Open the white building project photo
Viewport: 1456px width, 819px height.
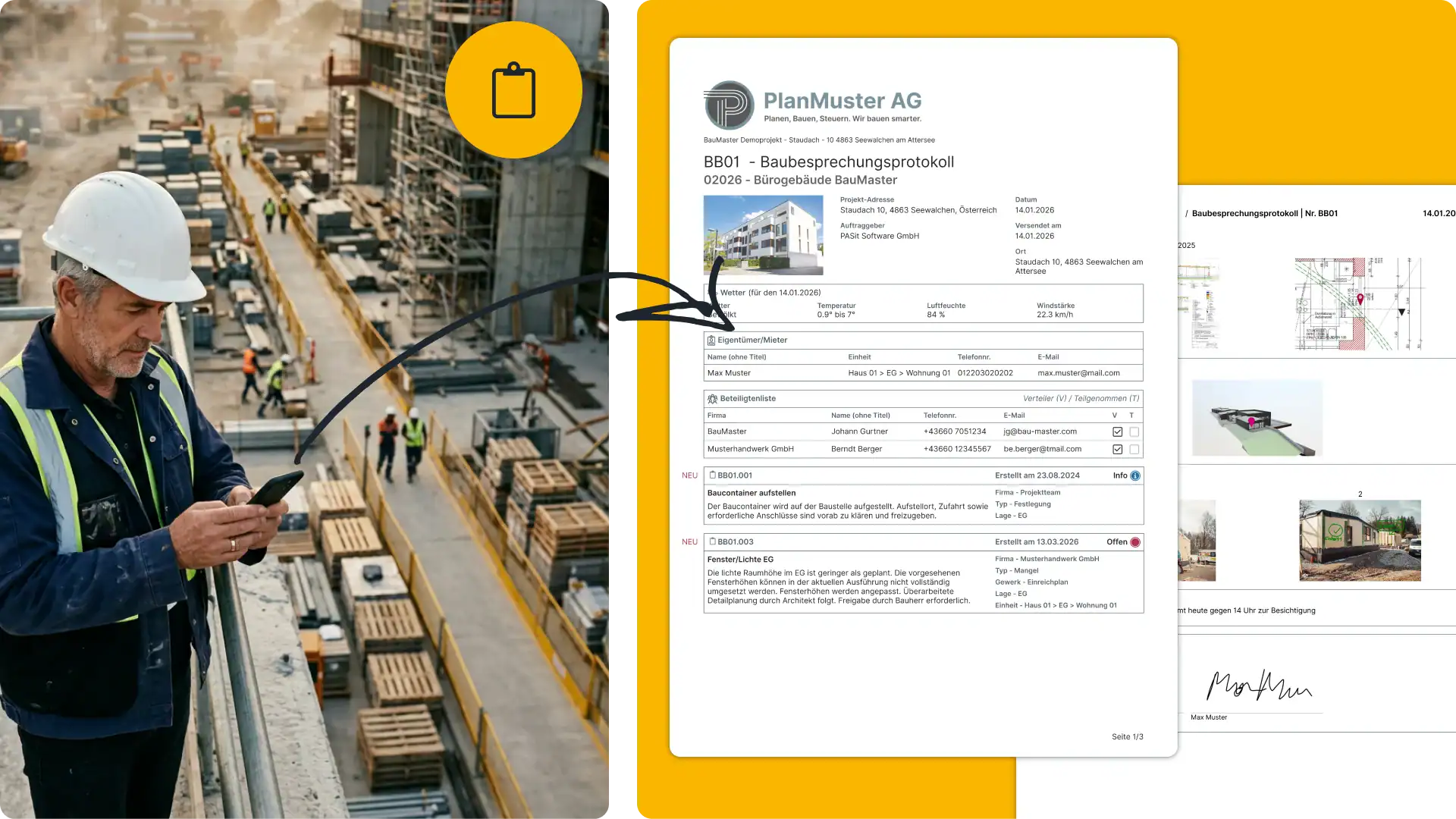763,235
